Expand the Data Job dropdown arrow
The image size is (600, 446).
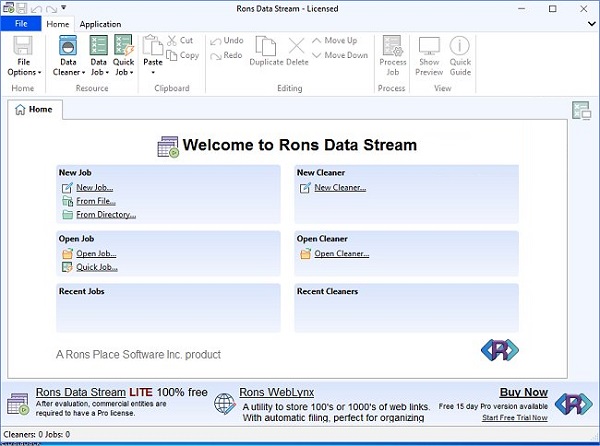pos(107,72)
